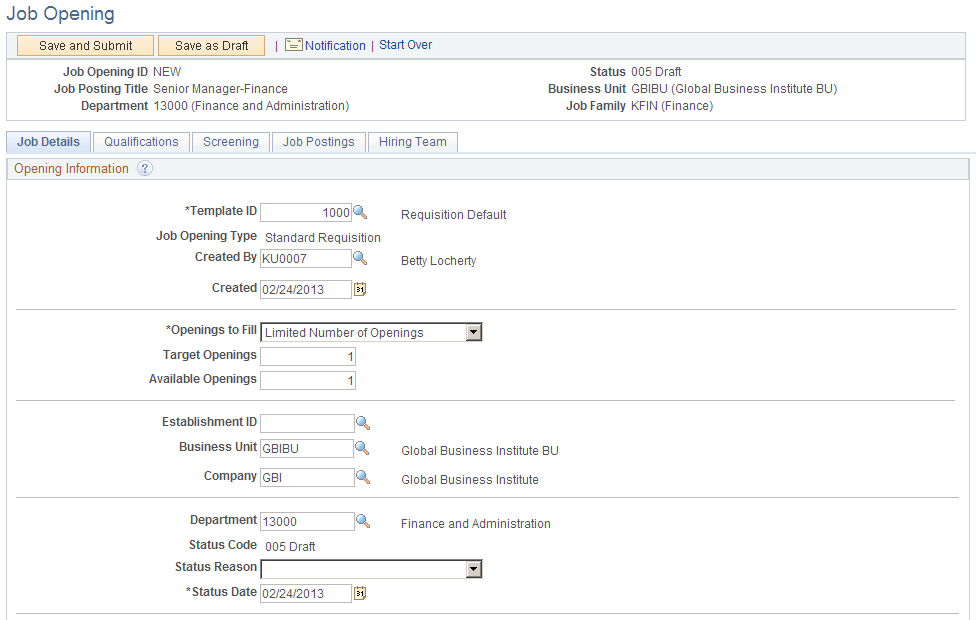
Task: Switch to Job Postings tab
Action: [319, 142]
